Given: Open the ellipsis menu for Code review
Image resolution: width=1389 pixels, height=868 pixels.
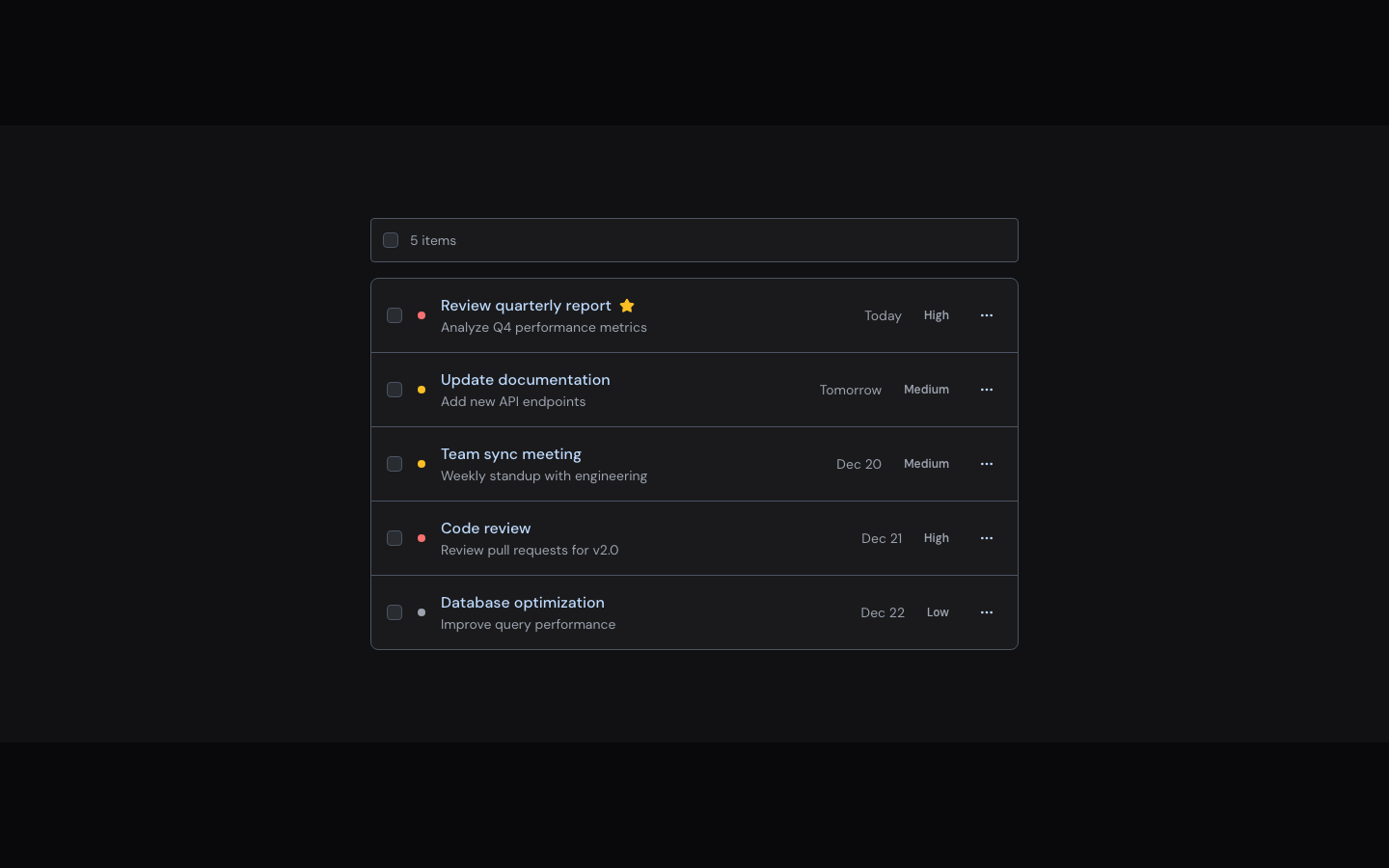Looking at the screenshot, I should 987,538.
